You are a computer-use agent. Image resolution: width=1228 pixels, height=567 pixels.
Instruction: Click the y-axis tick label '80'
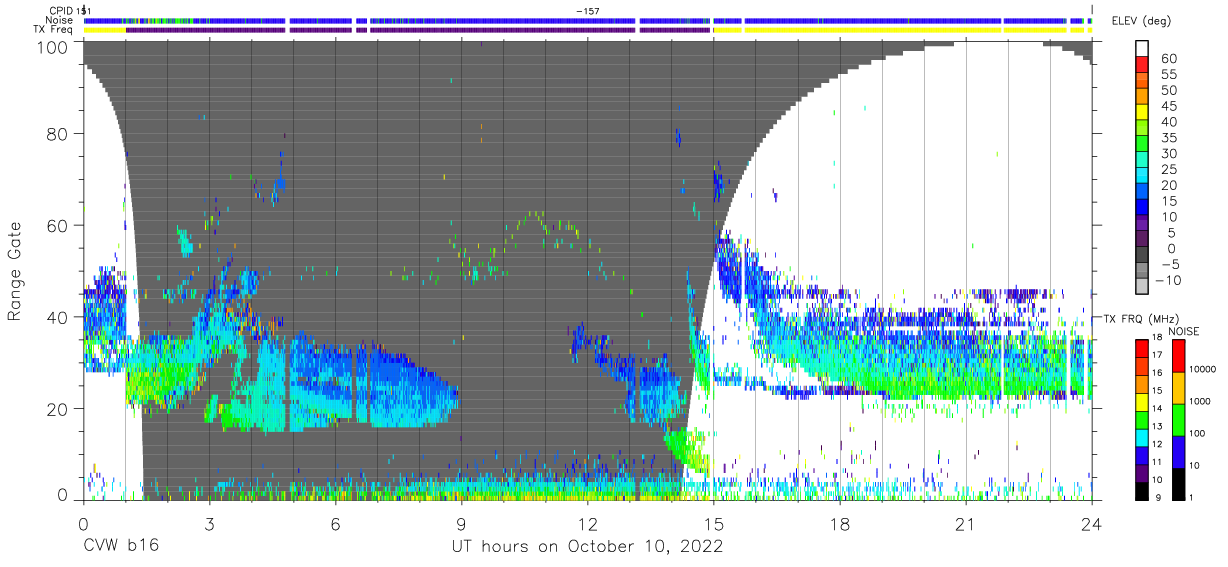click(x=58, y=133)
